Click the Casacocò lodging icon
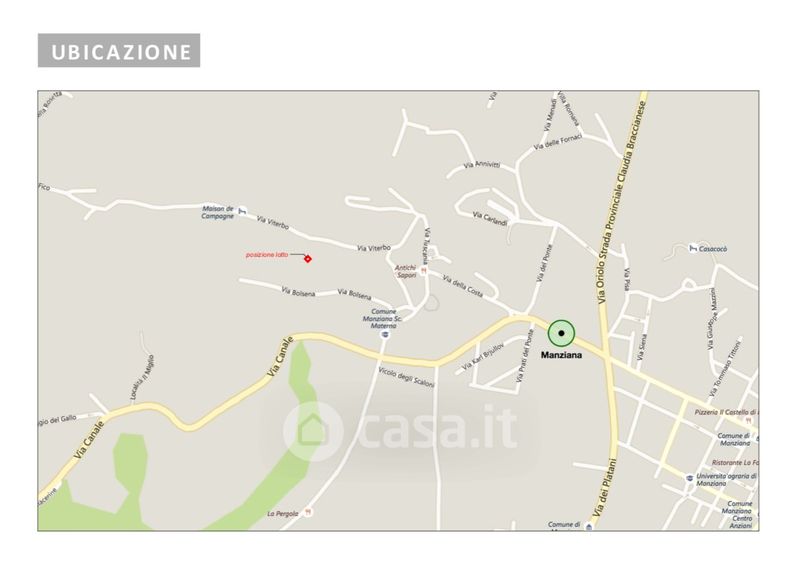The width and height of the screenshot is (800, 564). tap(693, 249)
